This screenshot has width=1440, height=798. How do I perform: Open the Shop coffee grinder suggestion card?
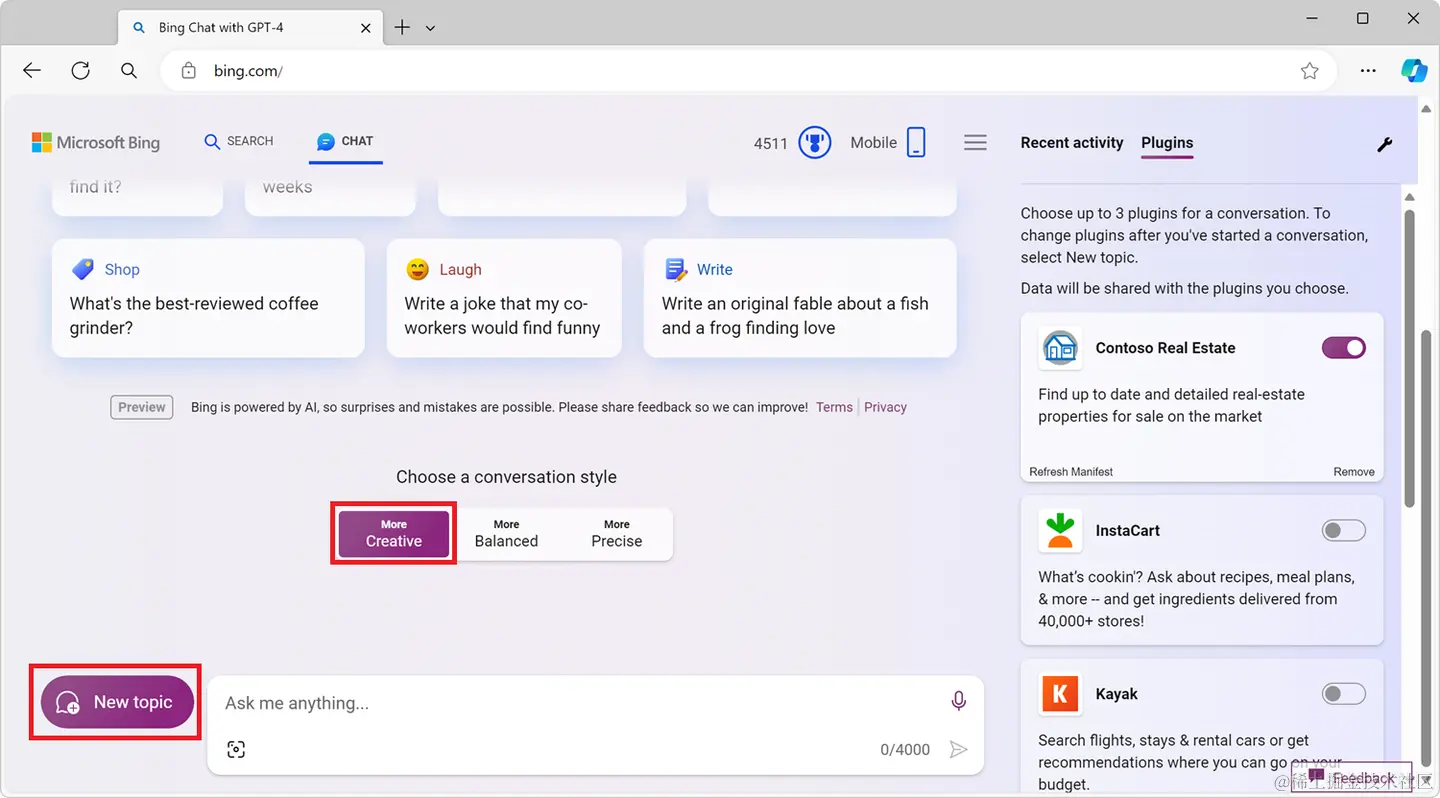pos(208,298)
